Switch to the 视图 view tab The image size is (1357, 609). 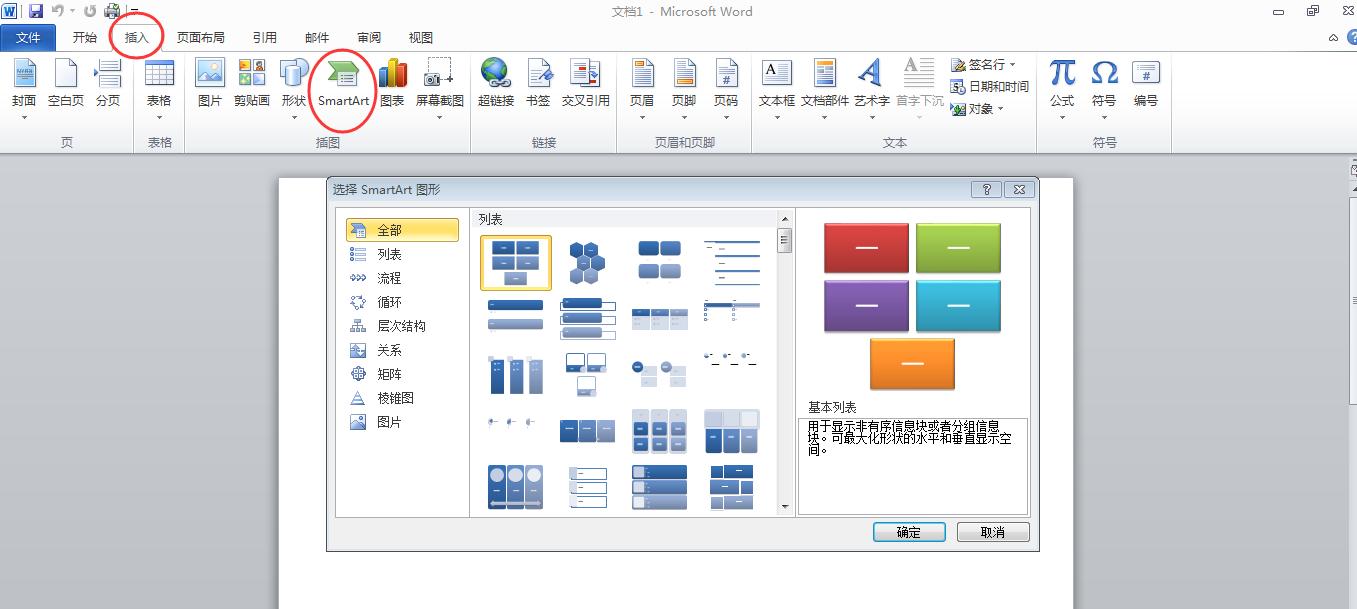(x=421, y=38)
